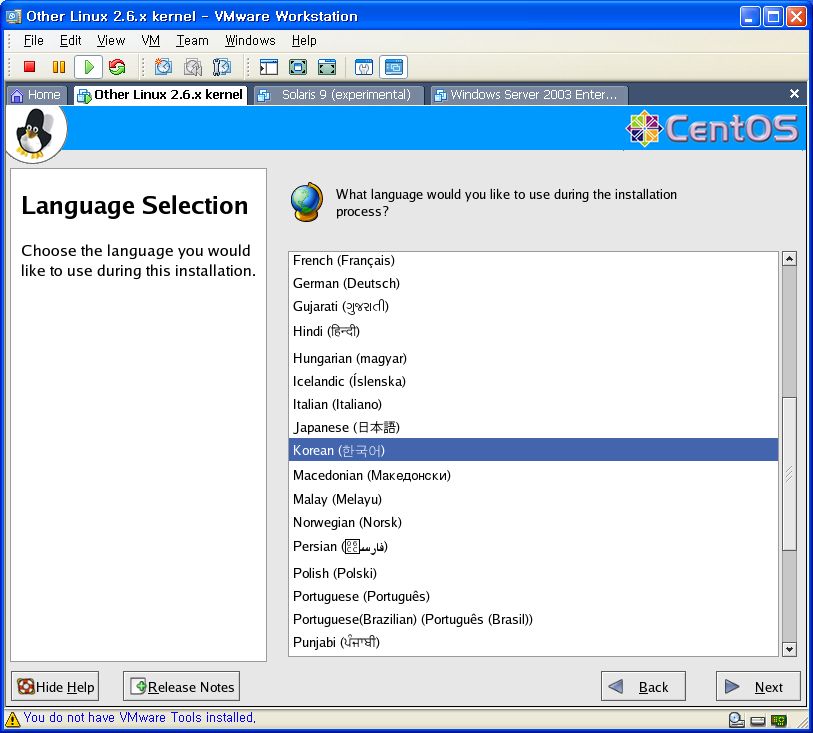
Task: Reset the virtual machine using toolbar icon
Action: pos(117,67)
